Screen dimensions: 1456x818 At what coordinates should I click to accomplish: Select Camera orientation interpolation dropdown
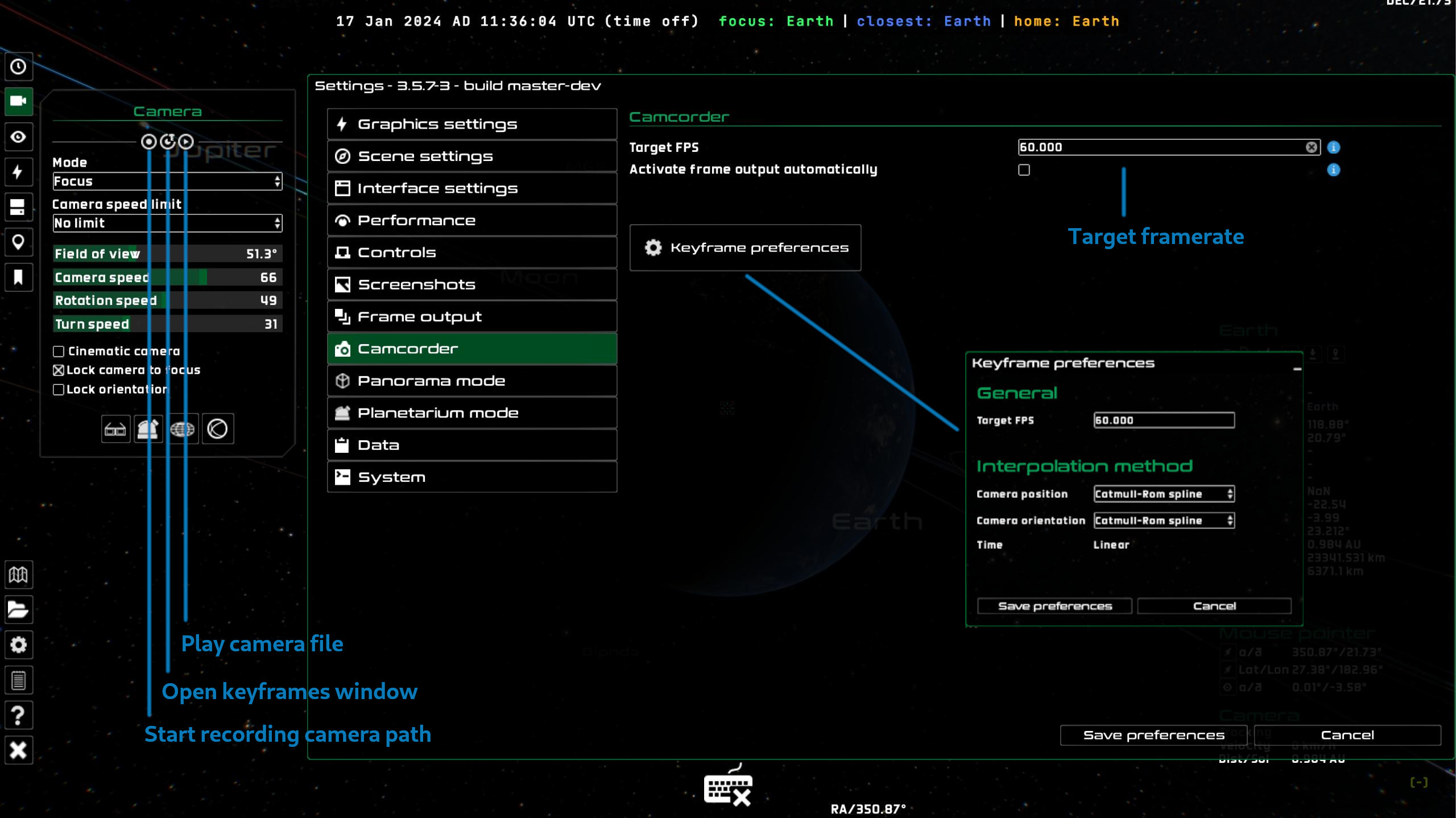coord(1163,520)
